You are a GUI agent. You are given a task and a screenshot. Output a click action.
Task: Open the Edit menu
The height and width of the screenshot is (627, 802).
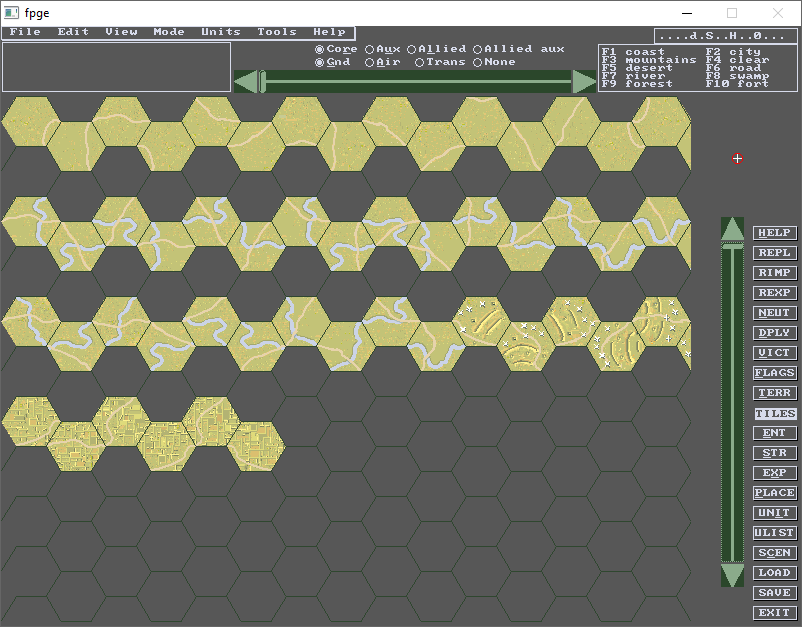[73, 32]
